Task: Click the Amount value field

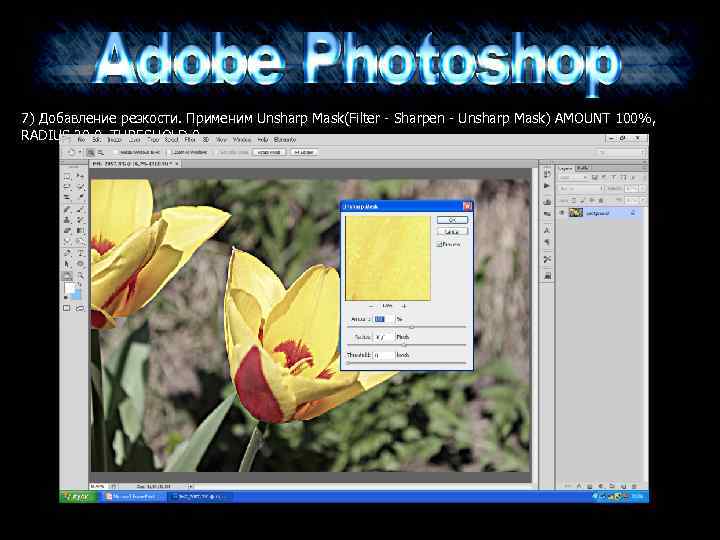Action: pyautogui.click(x=383, y=319)
